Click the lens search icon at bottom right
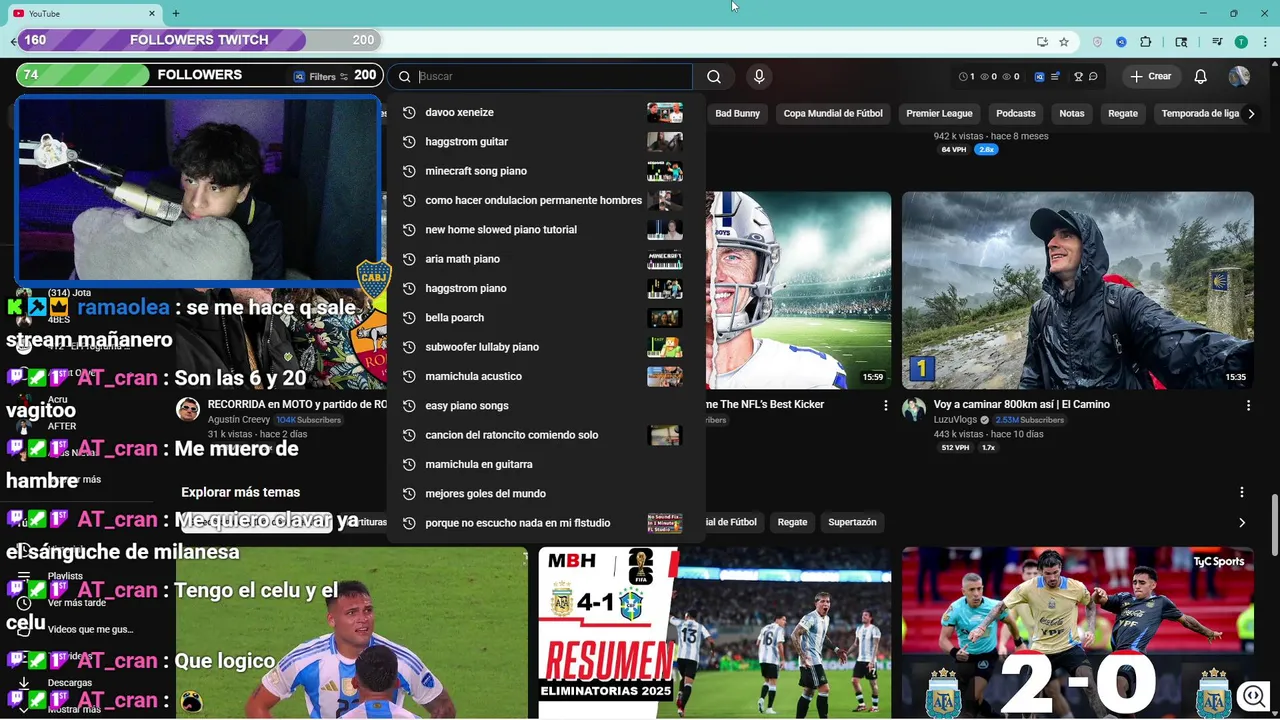 click(1253, 695)
